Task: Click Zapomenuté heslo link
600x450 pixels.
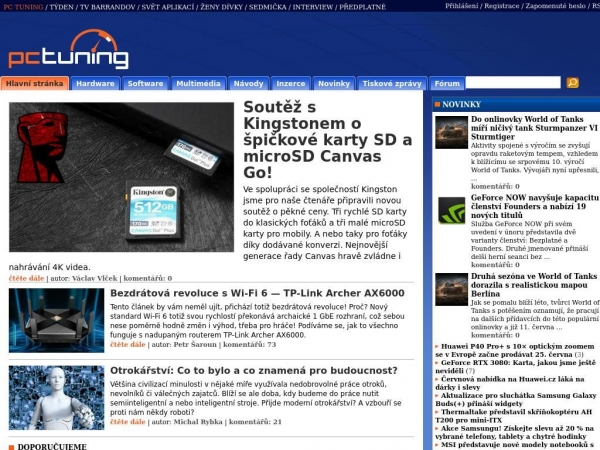Action: click(556, 6)
